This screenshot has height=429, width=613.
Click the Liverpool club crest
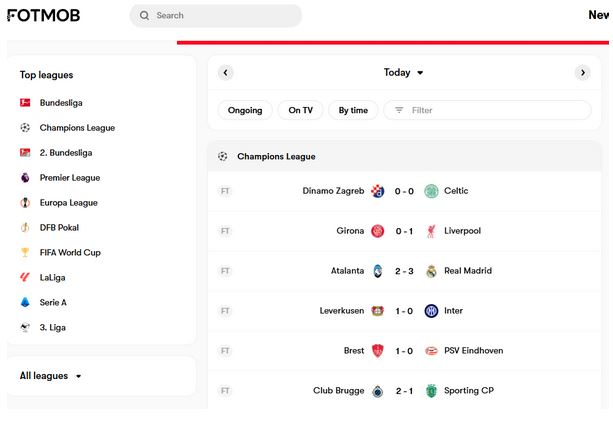click(431, 231)
